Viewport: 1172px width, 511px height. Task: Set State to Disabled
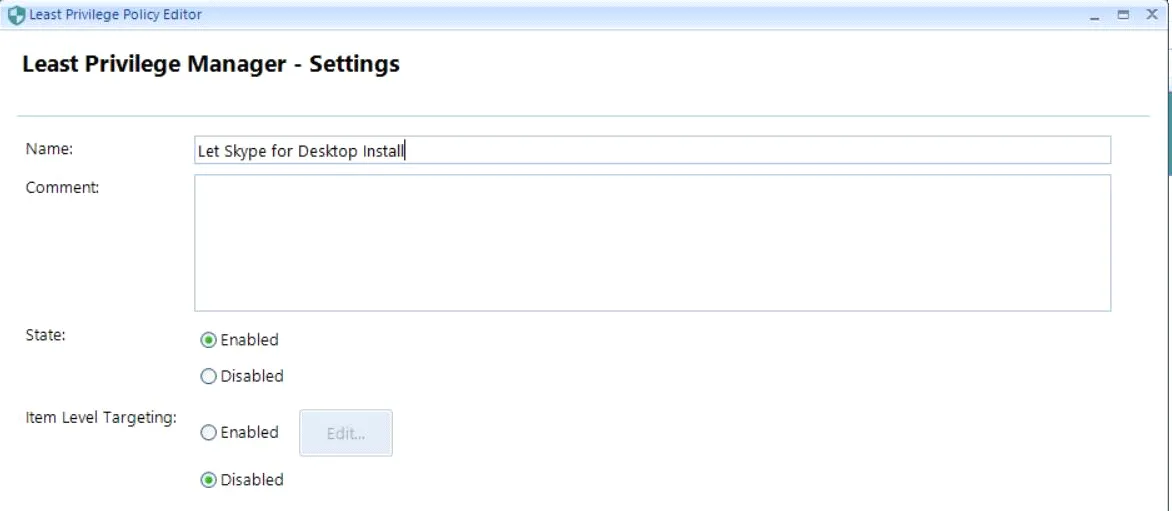click(208, 377)
